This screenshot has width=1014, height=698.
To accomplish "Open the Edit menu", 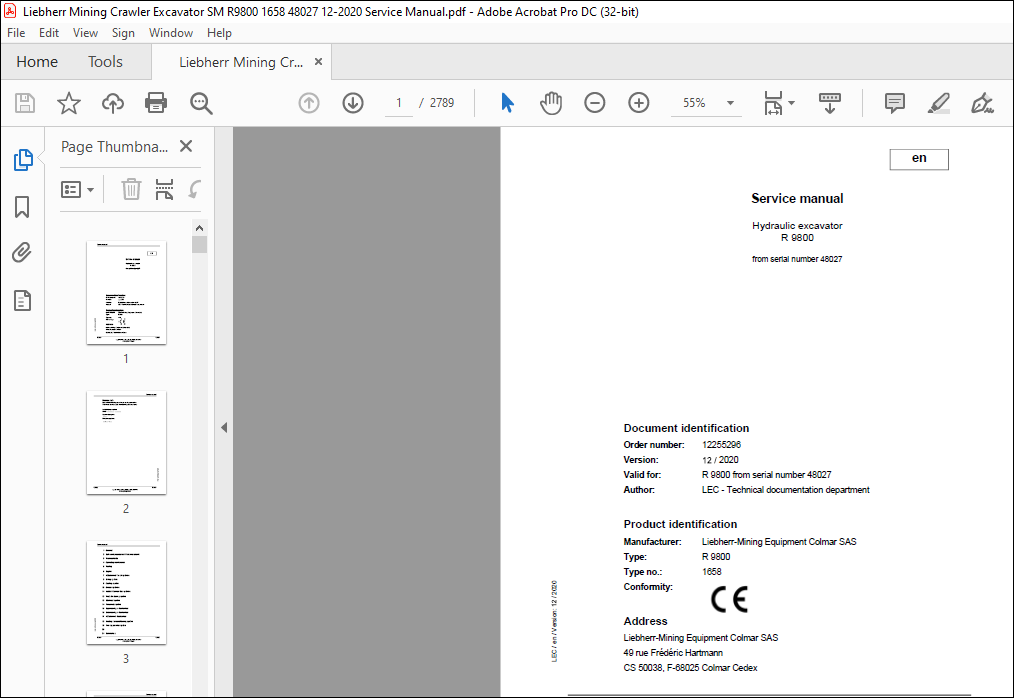I will [x=49, y=33].
